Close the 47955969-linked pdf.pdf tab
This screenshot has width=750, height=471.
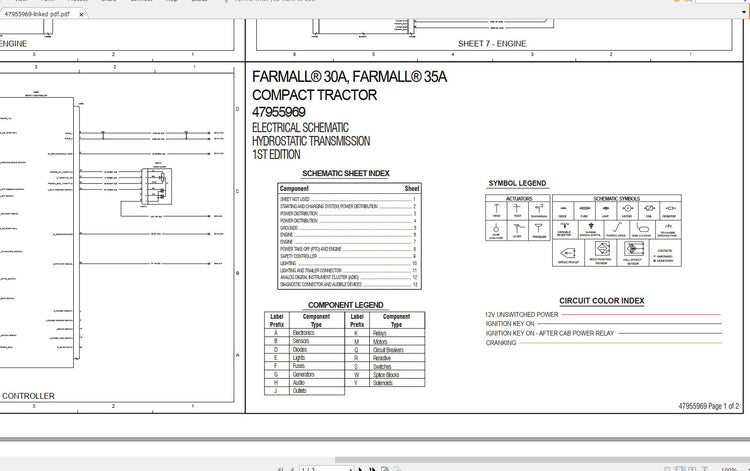click(x=81, y=15)
